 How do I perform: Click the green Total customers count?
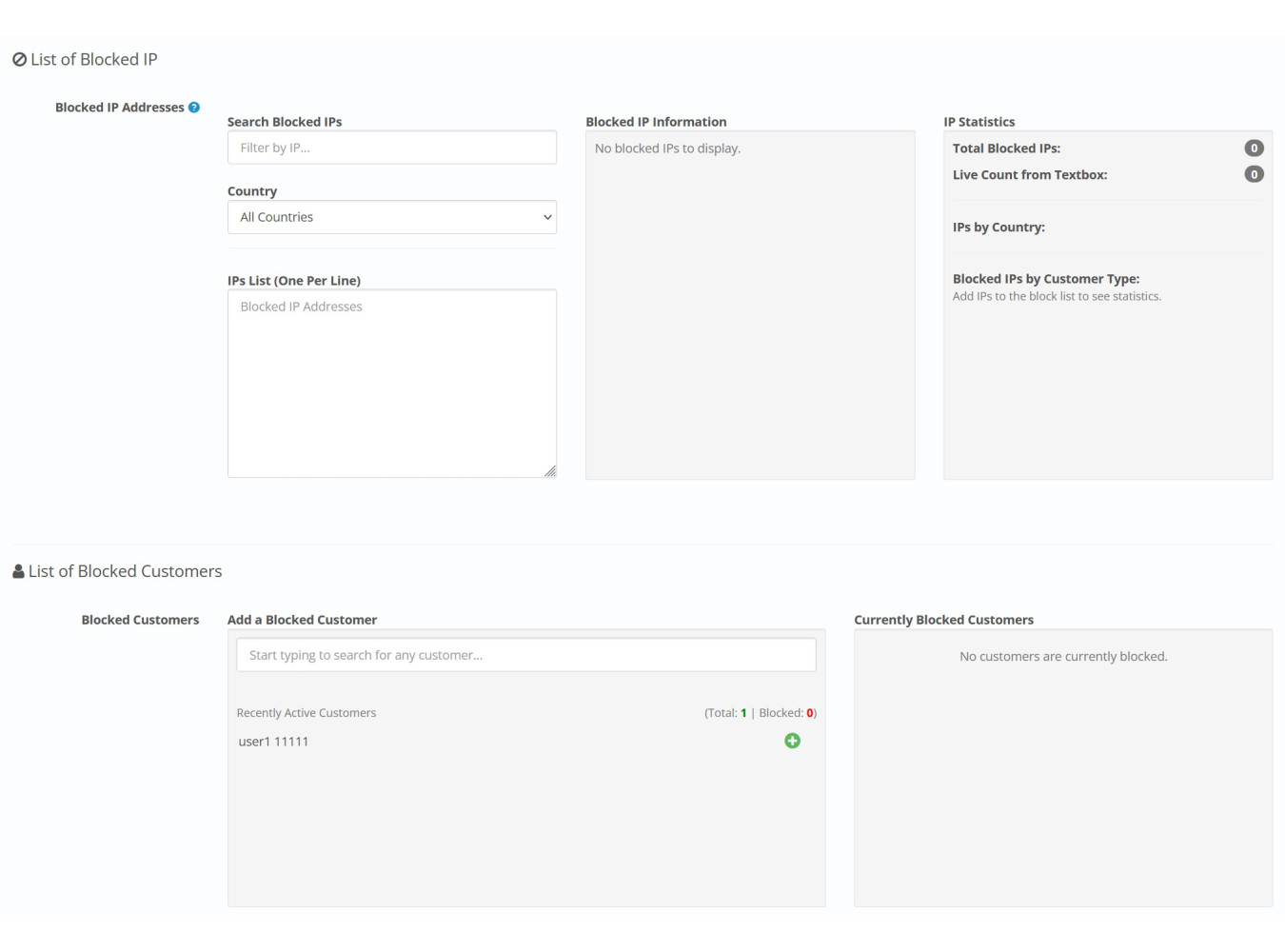coord(743,713)
